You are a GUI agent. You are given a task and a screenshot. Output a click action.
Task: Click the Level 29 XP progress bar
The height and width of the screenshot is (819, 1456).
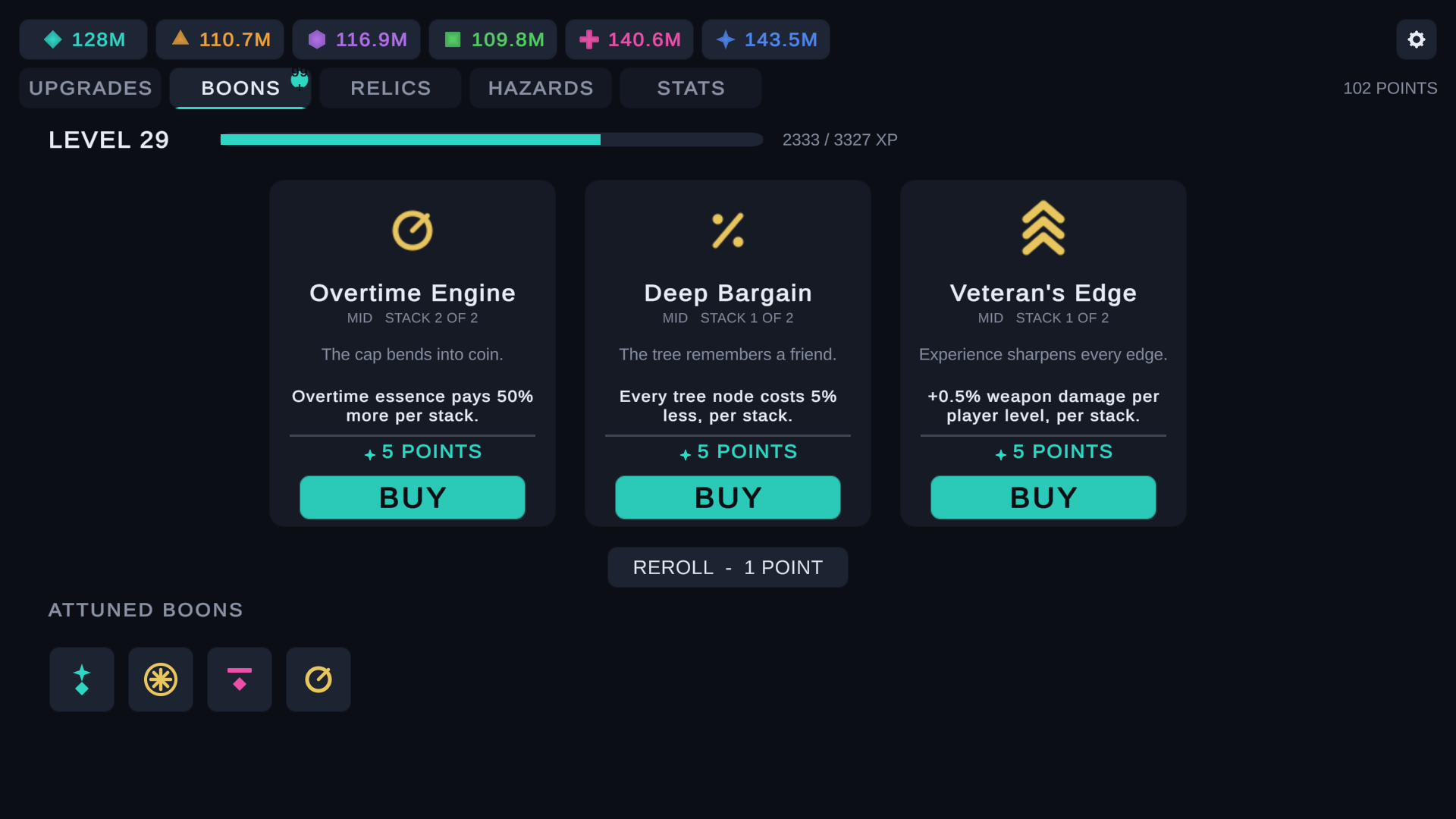[491, 140]
